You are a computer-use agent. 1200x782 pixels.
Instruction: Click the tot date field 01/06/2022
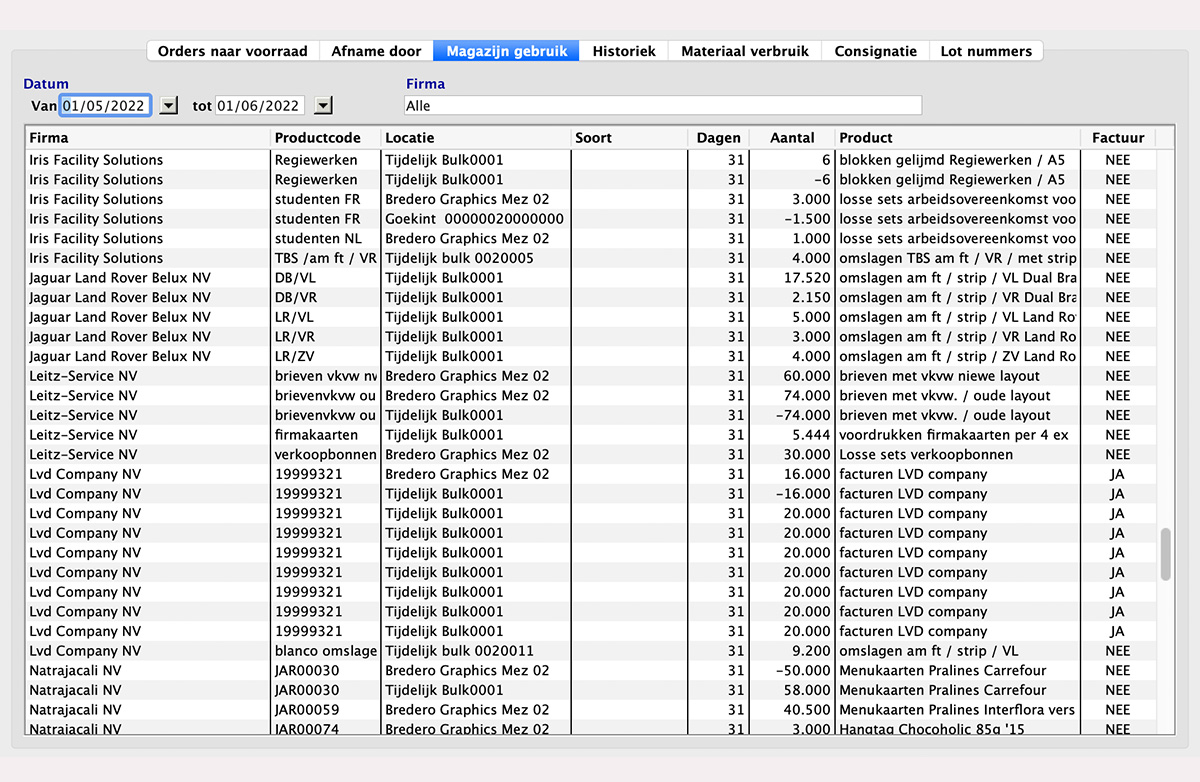259,105
